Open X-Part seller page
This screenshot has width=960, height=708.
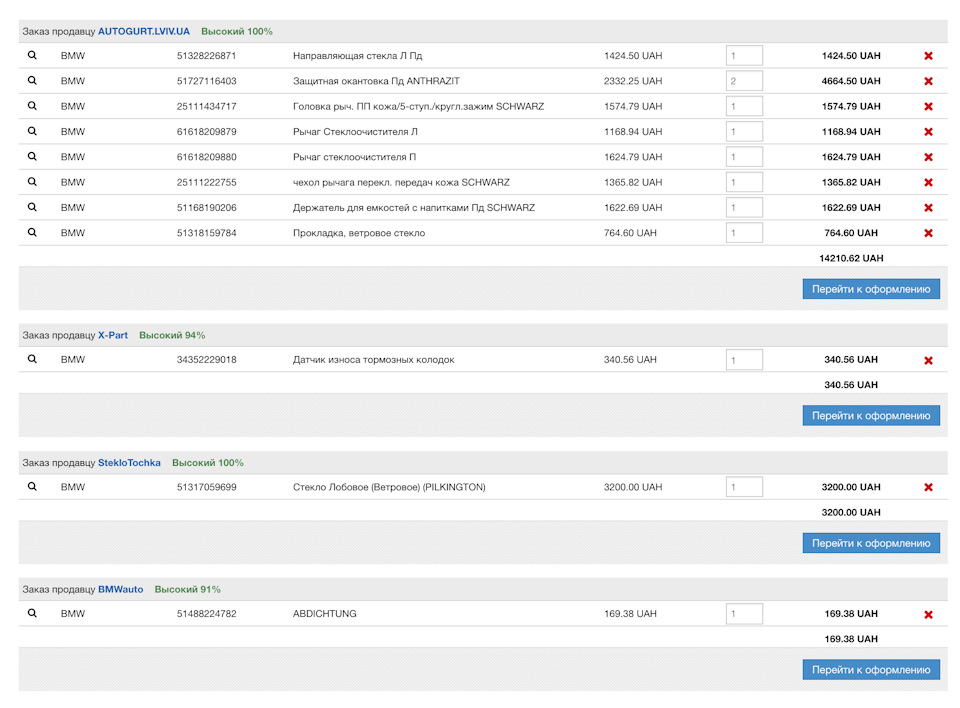pos(113,335)
